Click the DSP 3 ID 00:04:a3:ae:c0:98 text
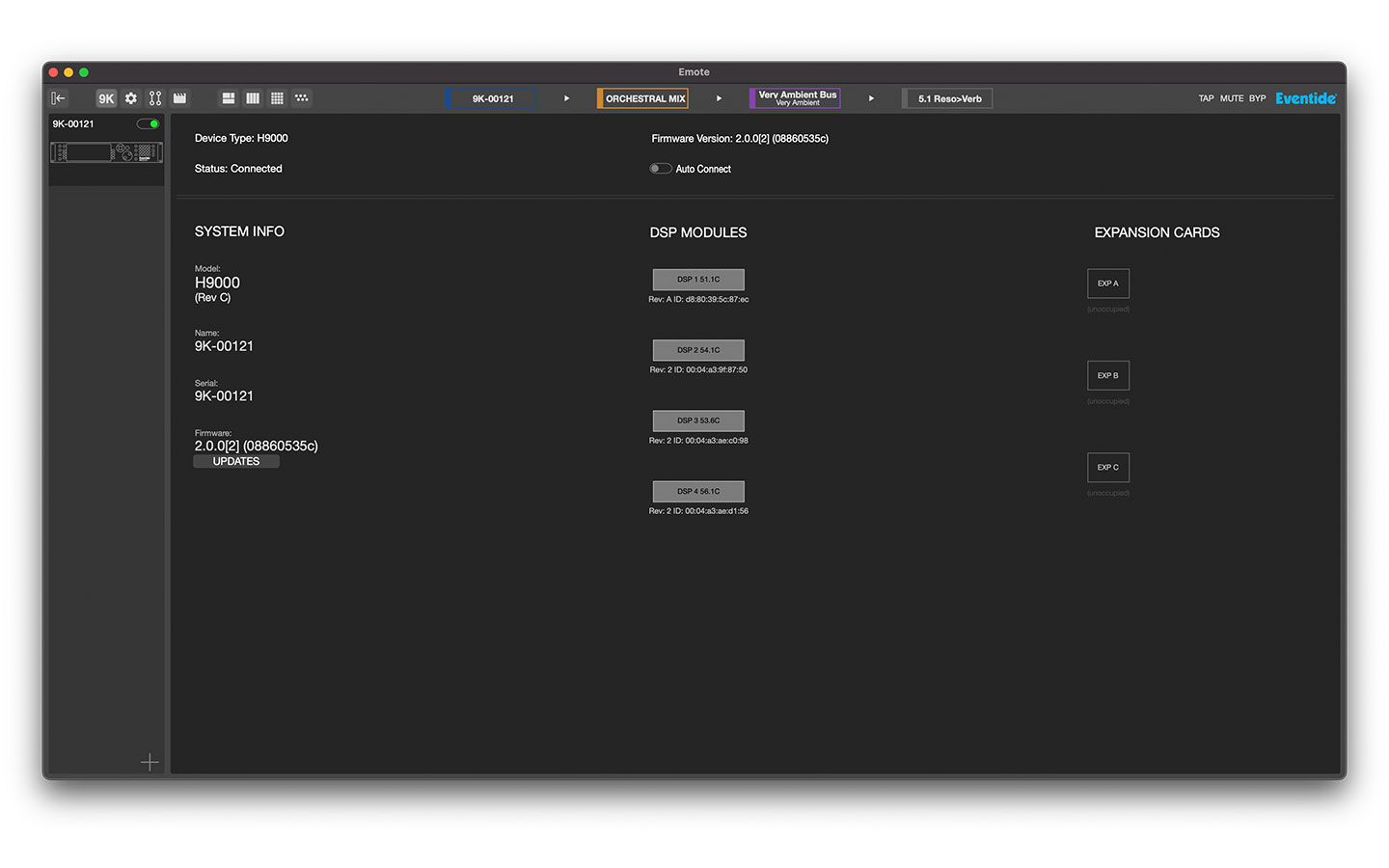This screenshot has width=1389, height=868. click(x=698, y=441)
